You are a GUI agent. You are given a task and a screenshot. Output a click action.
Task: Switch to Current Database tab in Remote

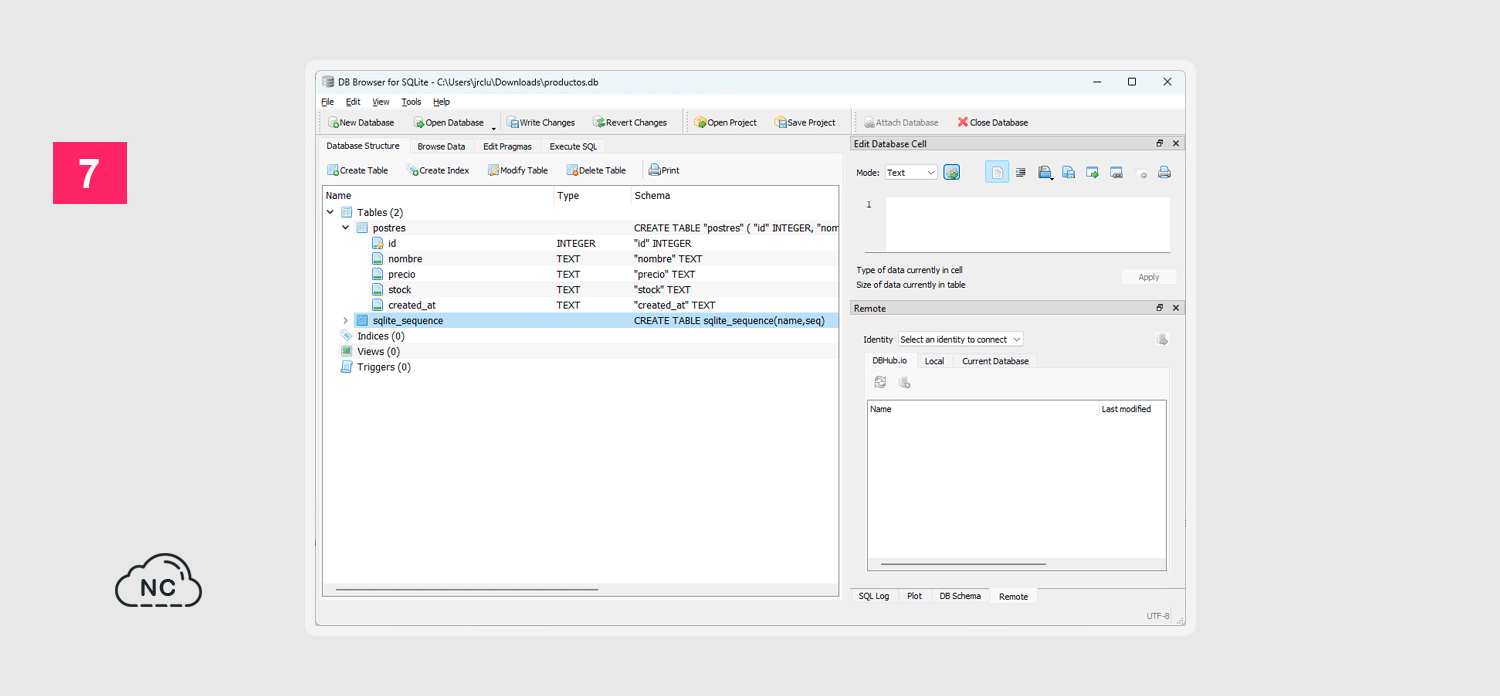click(995, 361)
